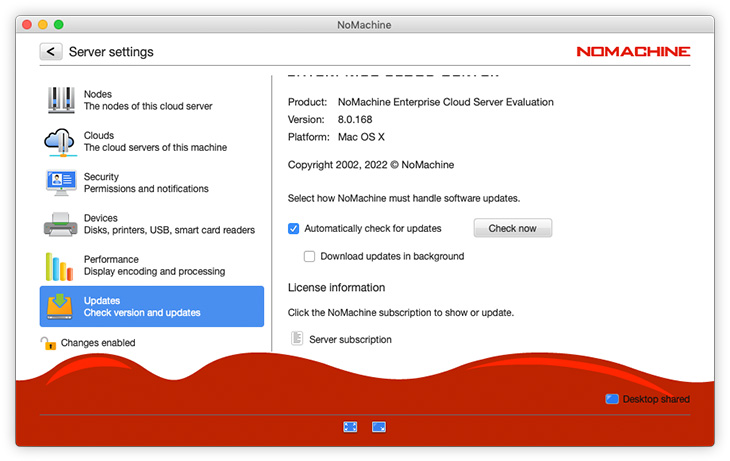The width and height of the screenshot is (730, 461).
Task: Click the Changes enabled padlock icon
Action: tap(48, 343)
